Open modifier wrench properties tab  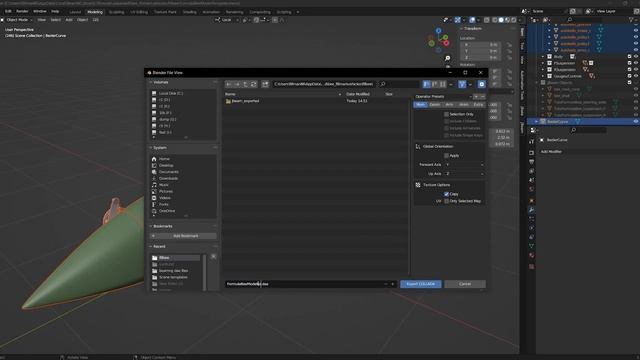(531, 210)
